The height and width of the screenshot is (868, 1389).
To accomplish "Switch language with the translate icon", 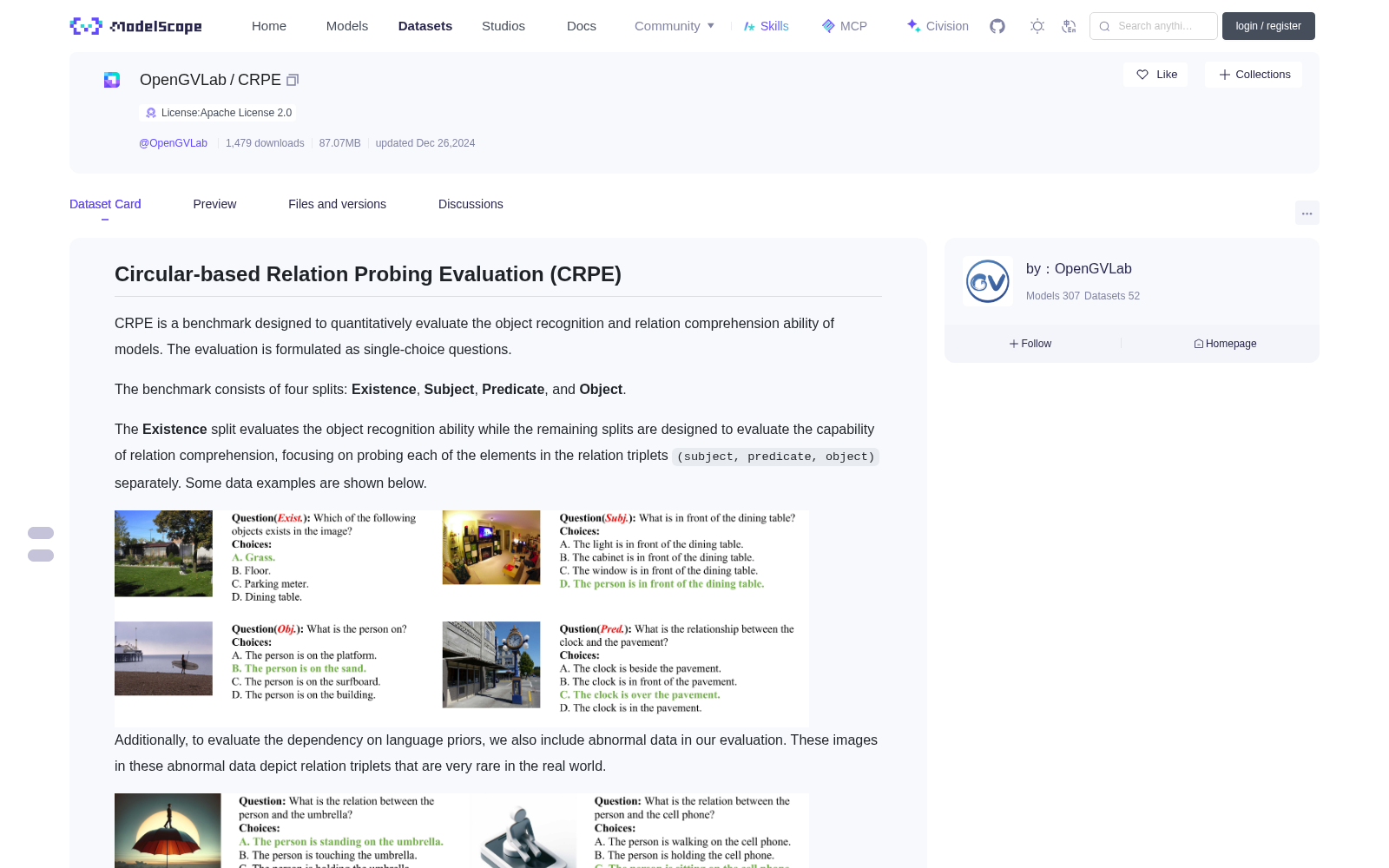I will click(x=1070, y=26).
